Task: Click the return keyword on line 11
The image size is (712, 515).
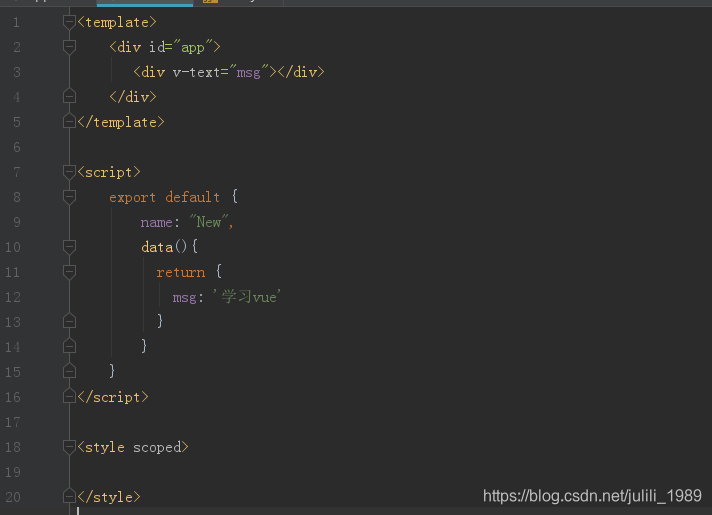Action: click(180, 272)
